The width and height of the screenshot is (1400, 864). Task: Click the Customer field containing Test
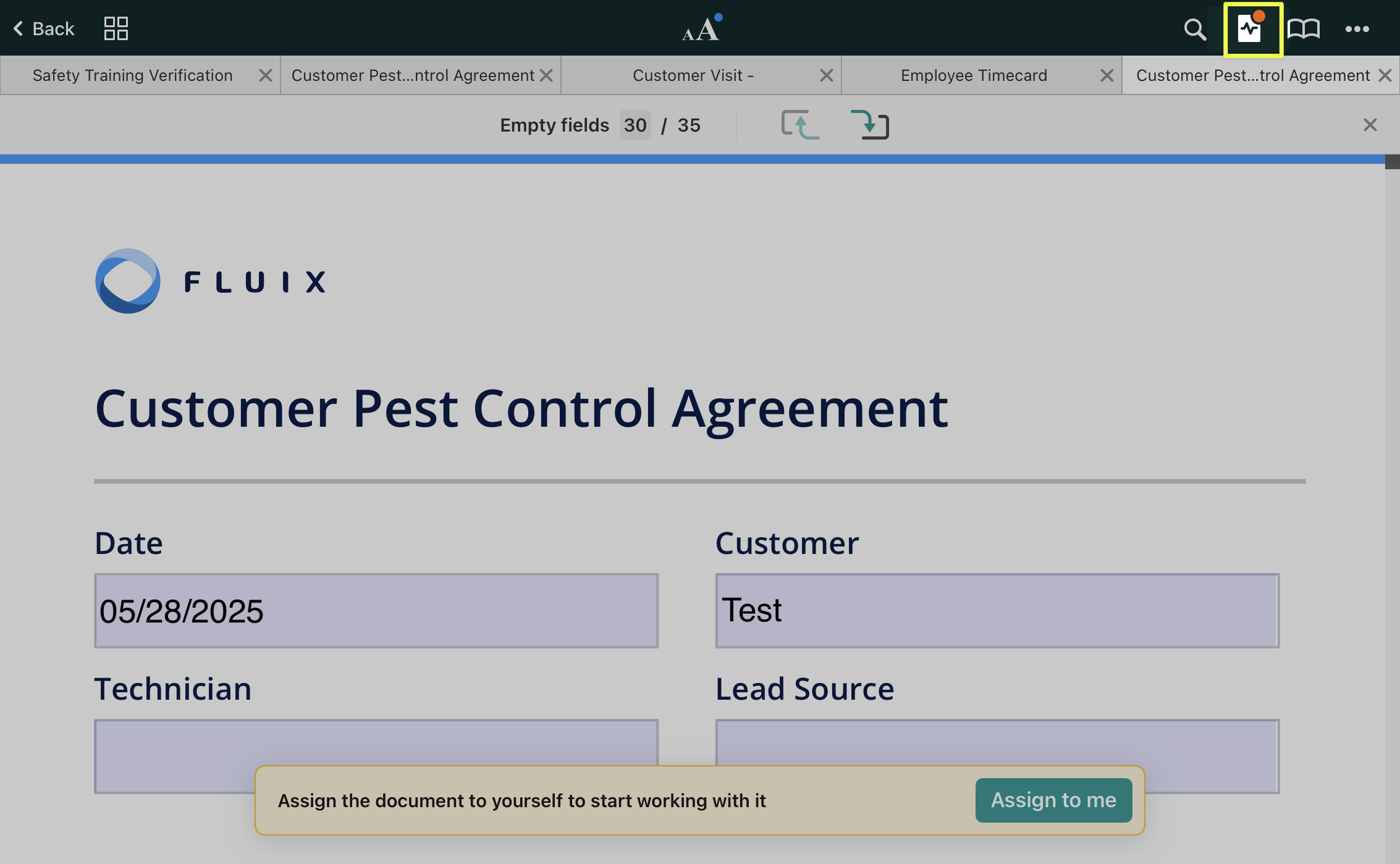[x=997, y=611]
